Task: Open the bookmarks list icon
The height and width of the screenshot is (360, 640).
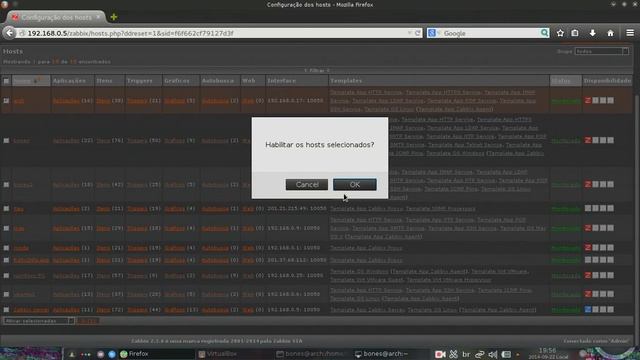Action: point(575,33)
